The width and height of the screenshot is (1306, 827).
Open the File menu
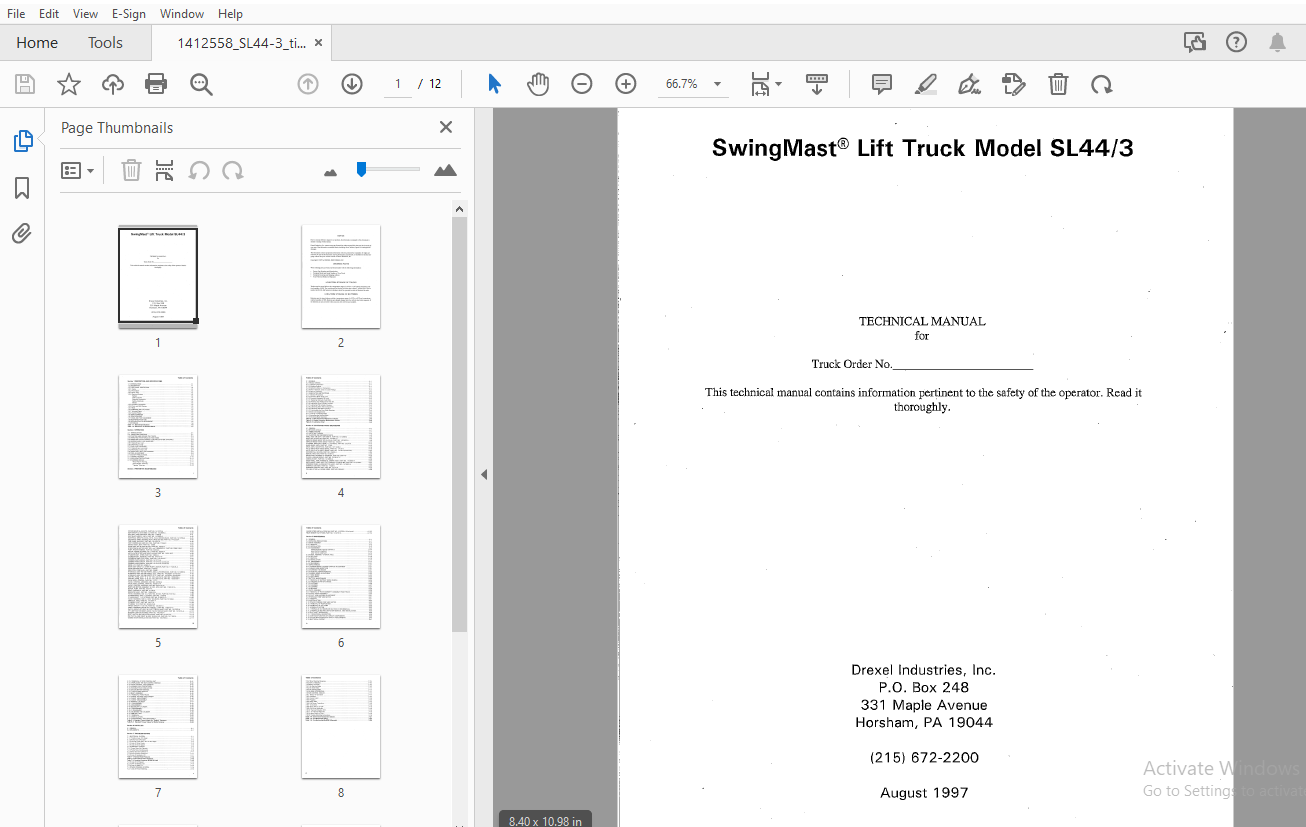tap(16, 13)
